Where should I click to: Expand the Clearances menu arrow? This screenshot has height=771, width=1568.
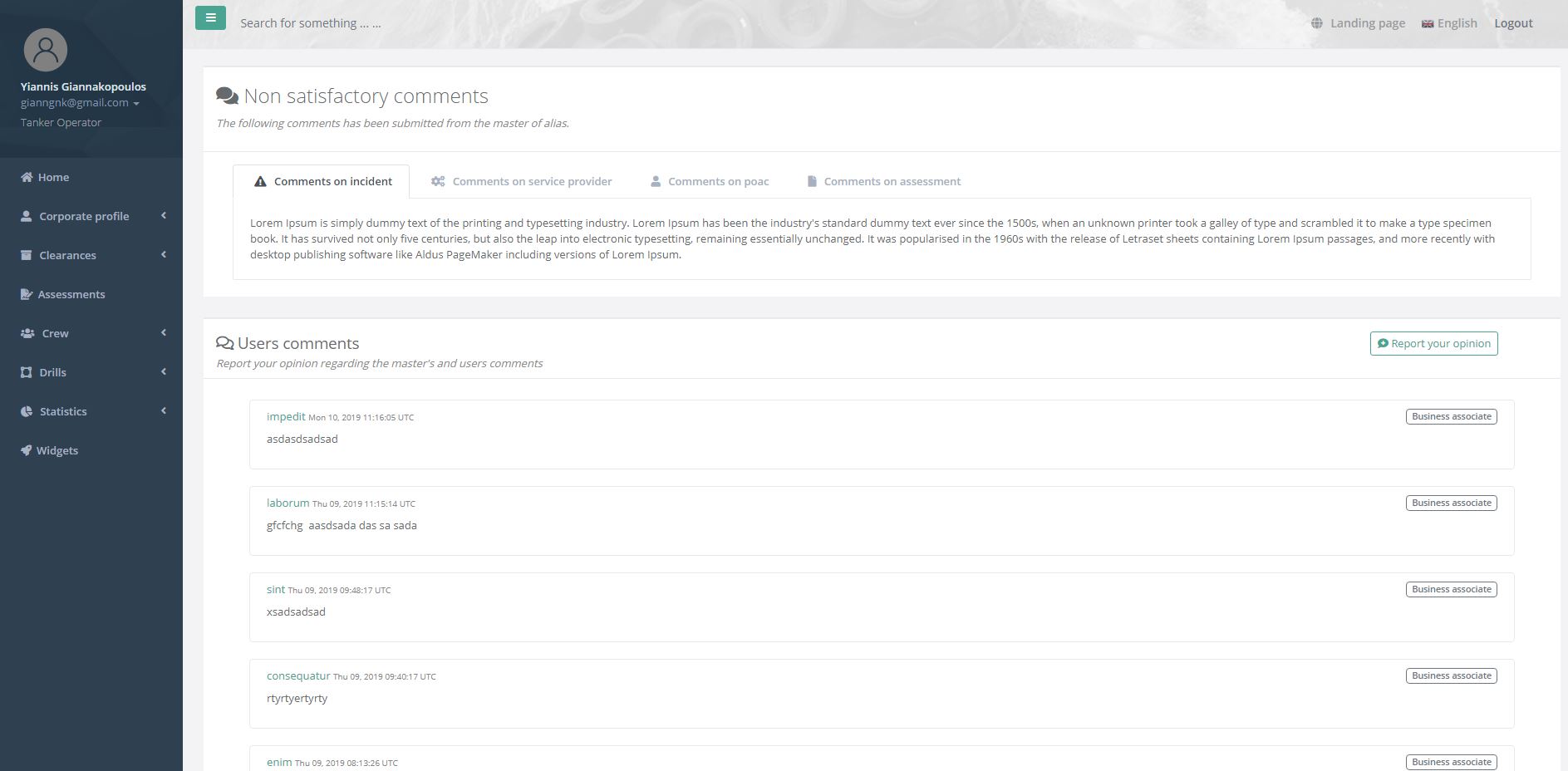(x=164, y=255)
